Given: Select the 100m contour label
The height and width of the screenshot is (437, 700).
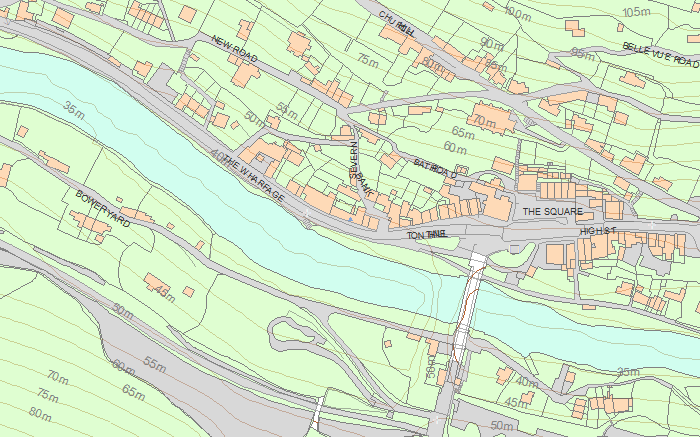Looking at the screenshot, I should (517, 14).
